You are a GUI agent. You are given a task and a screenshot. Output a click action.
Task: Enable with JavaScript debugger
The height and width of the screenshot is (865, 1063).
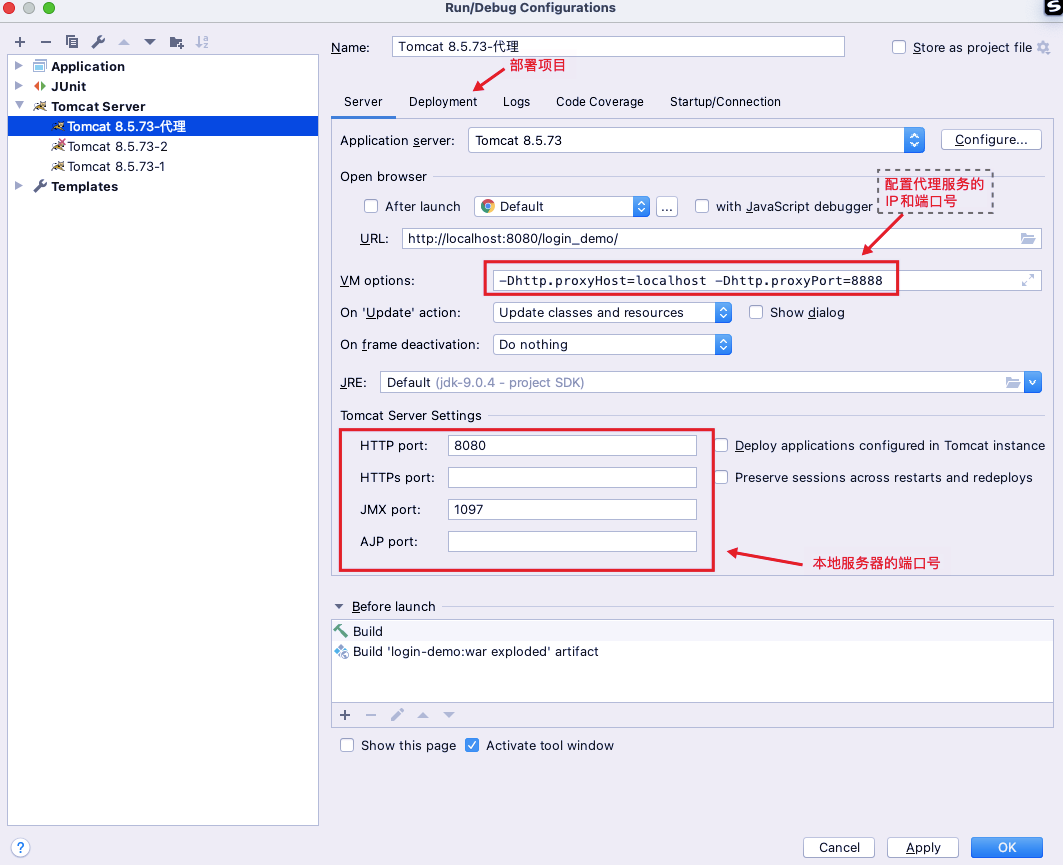pos(702,206)
